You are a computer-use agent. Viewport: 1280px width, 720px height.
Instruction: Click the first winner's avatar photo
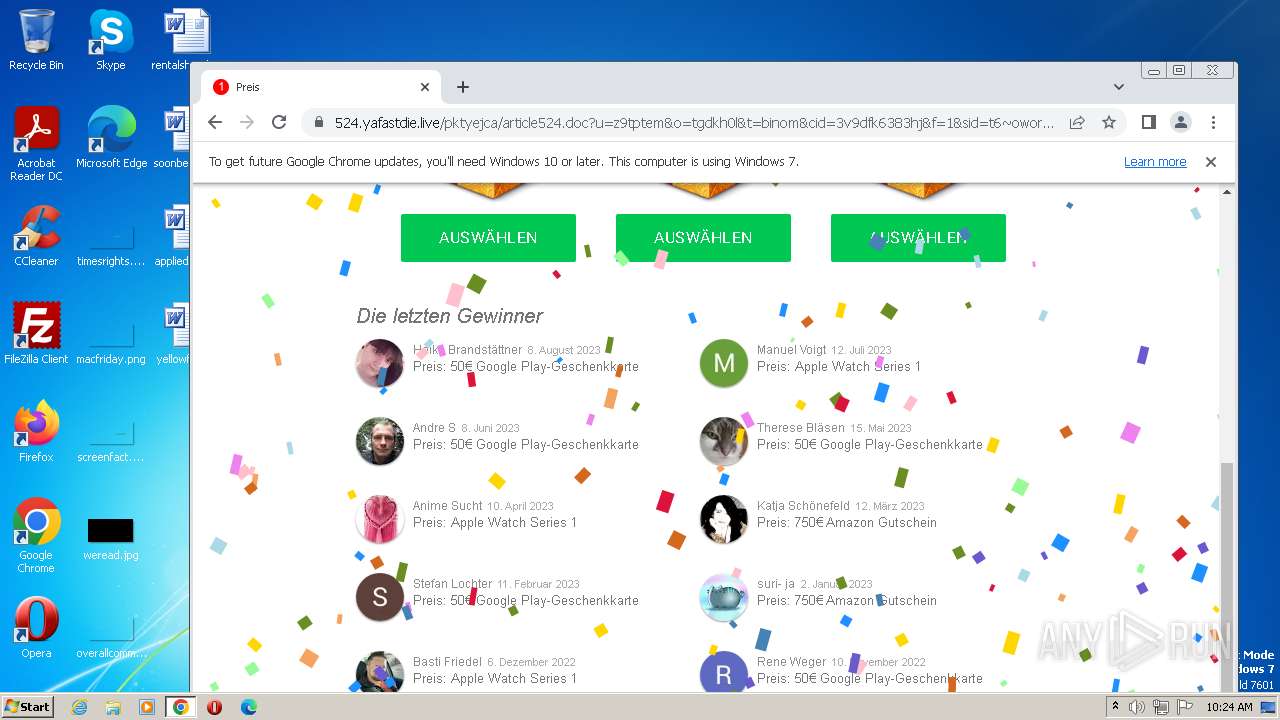point(380,364)
